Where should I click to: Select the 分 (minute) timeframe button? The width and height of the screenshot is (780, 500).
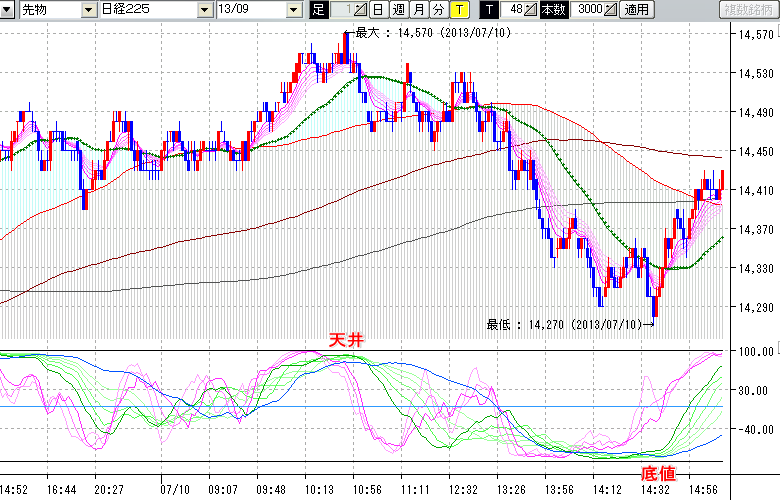click(438, 10)
